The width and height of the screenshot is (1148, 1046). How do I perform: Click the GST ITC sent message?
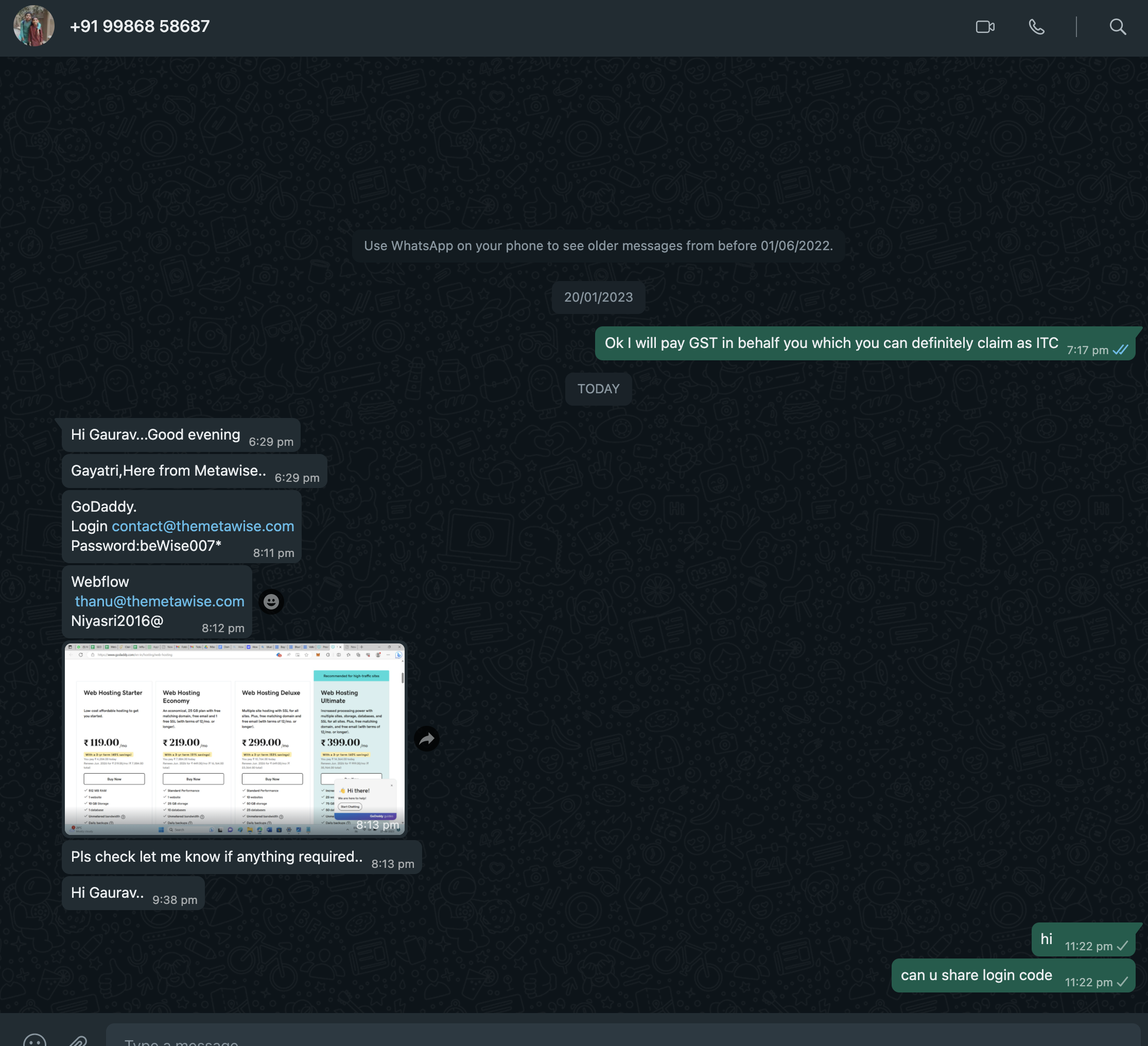[831, 343]
